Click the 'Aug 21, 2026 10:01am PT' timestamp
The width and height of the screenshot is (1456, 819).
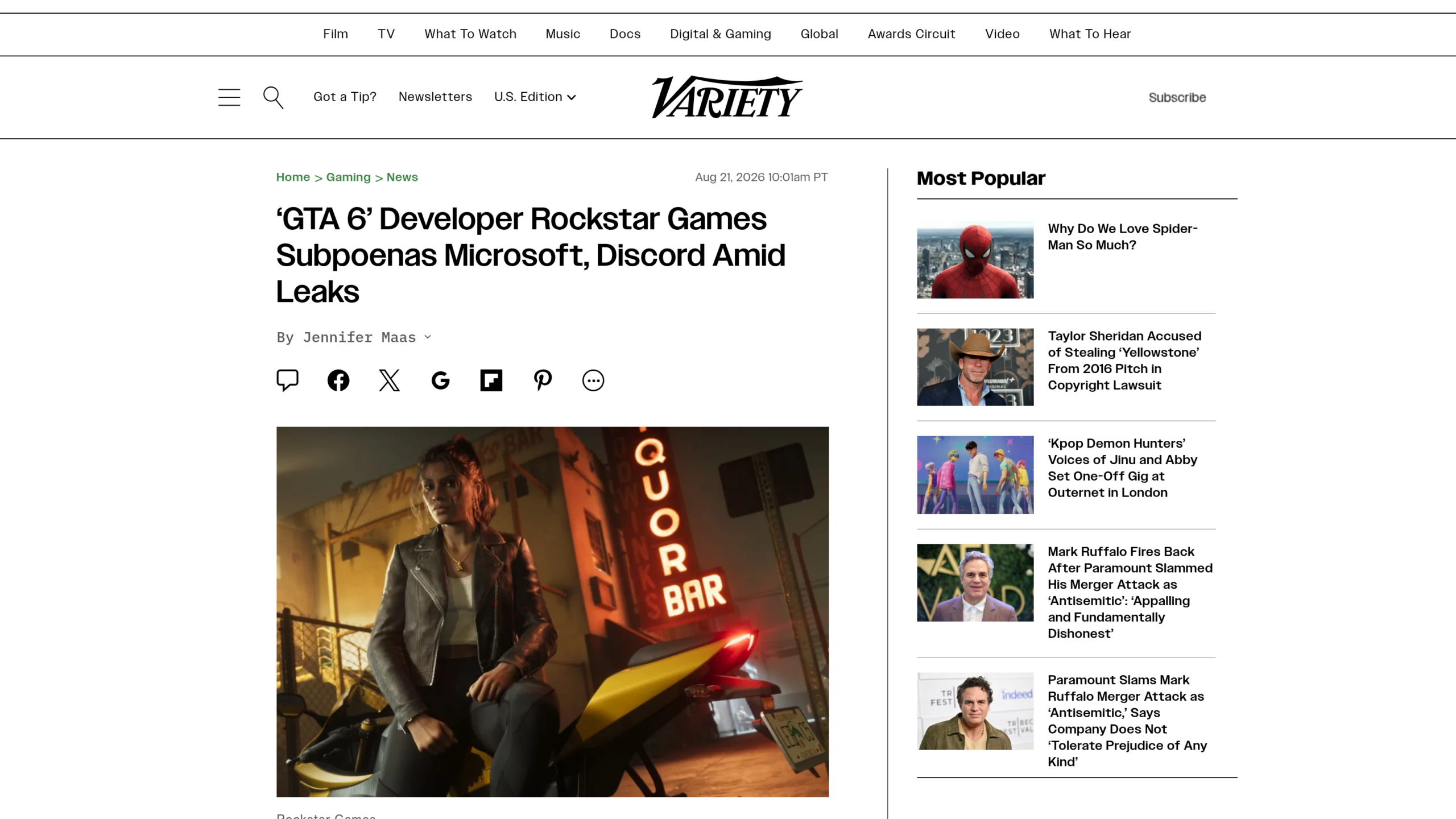761,177
